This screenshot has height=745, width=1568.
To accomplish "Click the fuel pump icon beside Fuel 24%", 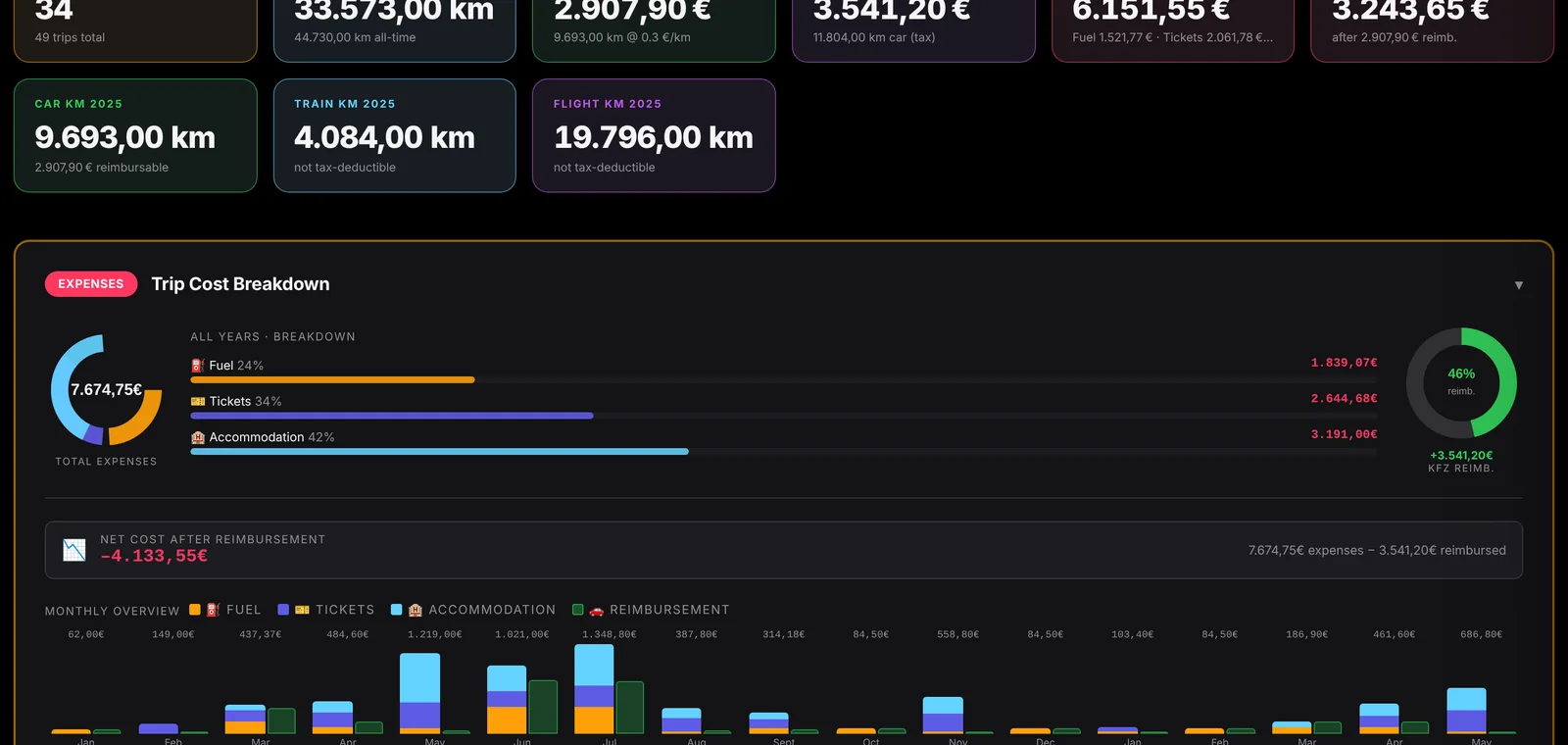I will click(198, 366).
